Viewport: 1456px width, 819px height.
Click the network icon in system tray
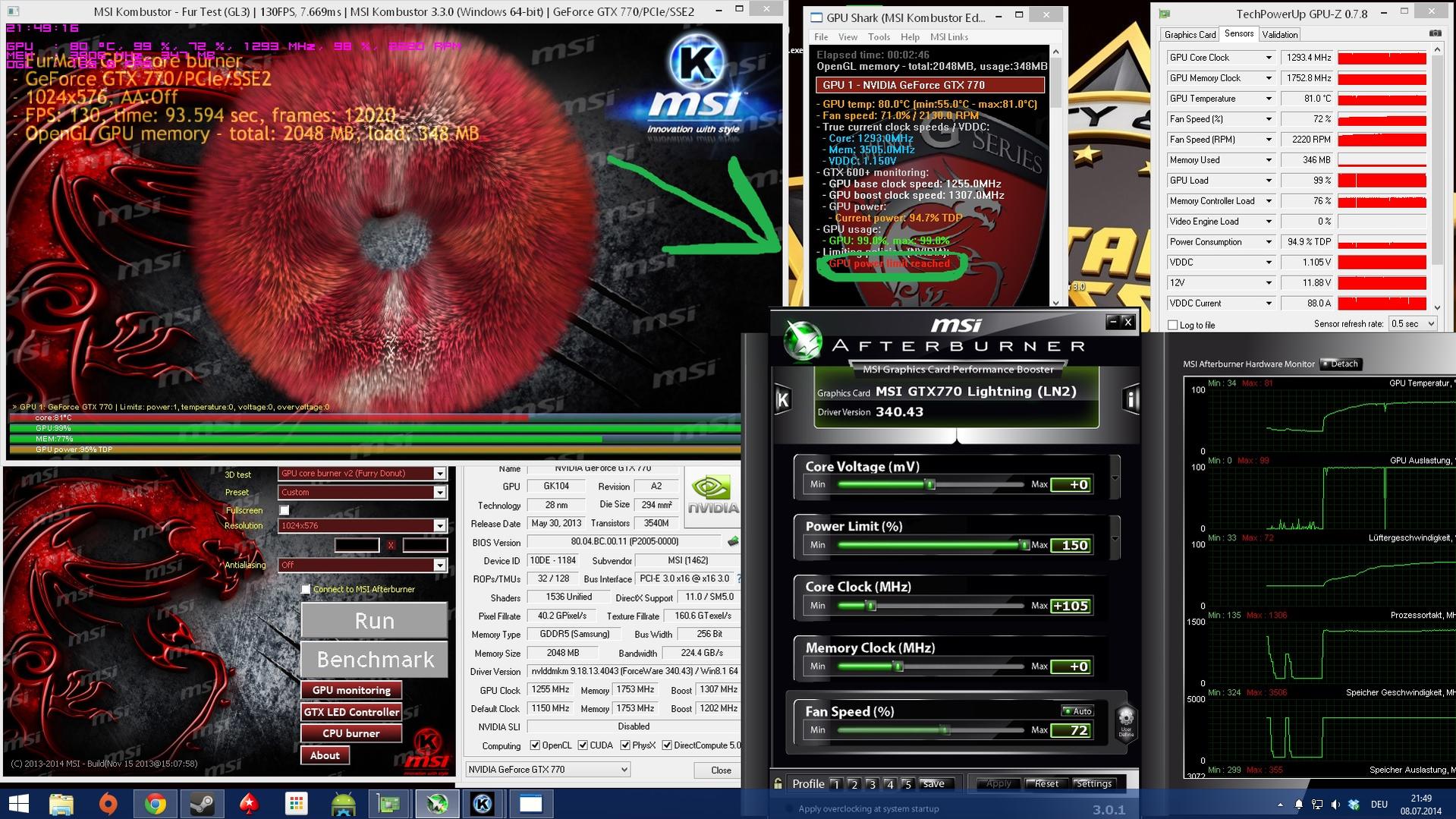(x=1317, y=805)
